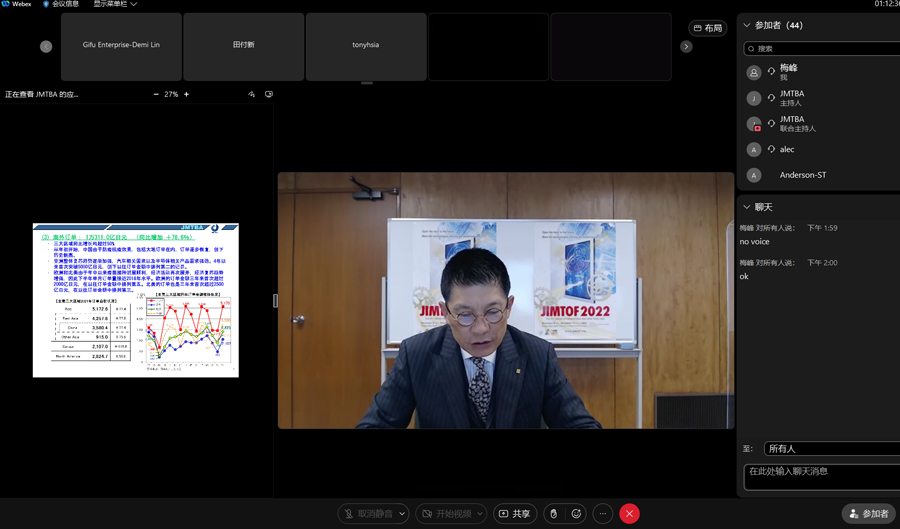Click the 布局 layout button

point(708,28)
